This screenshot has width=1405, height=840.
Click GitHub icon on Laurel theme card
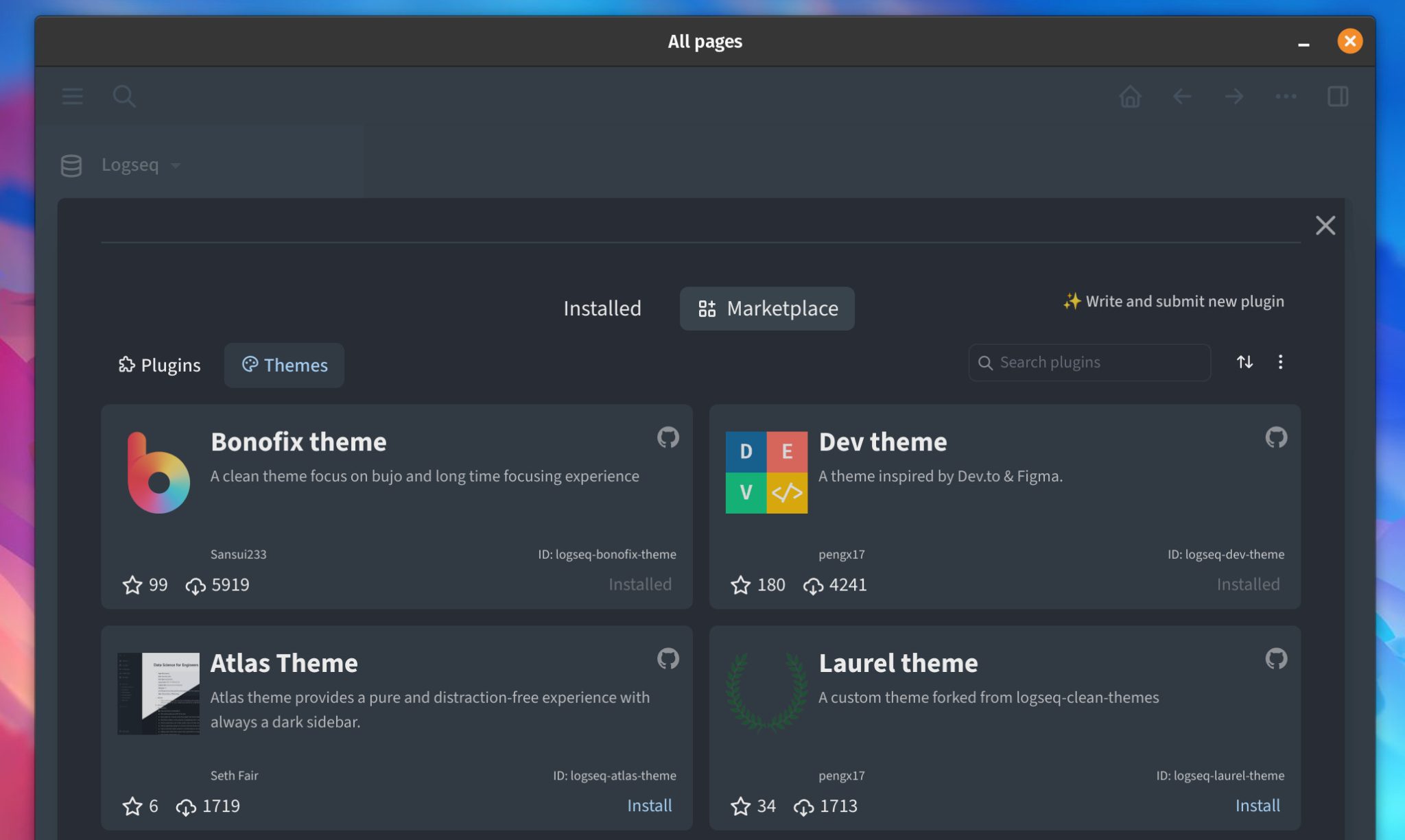point(1276,659)
